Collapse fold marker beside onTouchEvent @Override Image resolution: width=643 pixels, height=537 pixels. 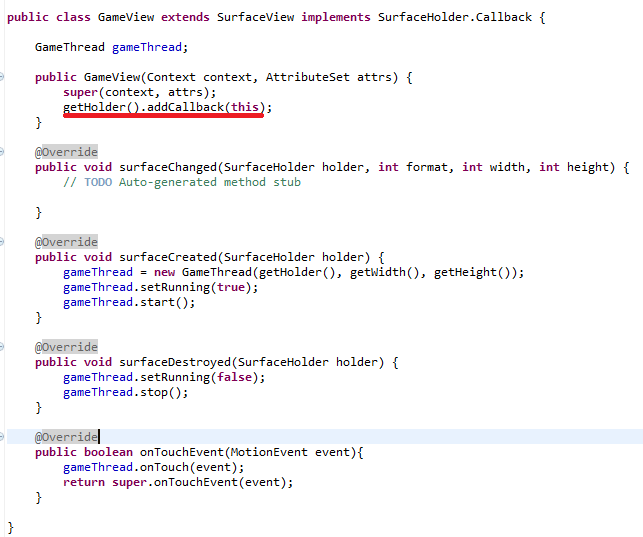2,437
